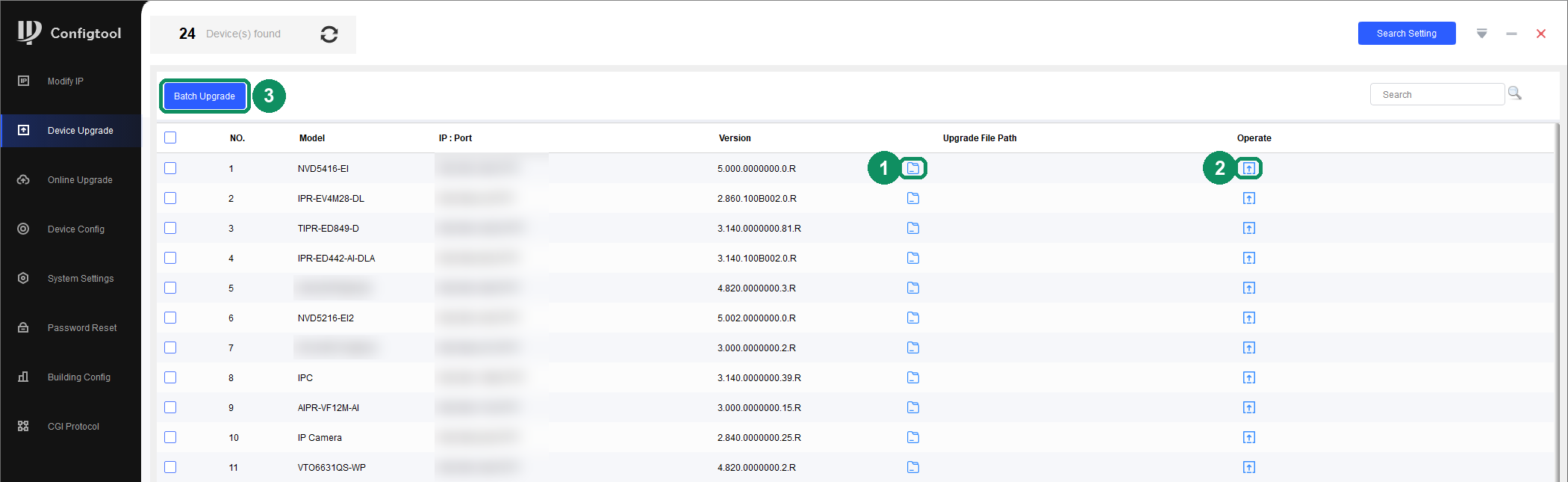
Task: Browse upgrade file for VTO6631QS-WP
Action: [913, 467]
